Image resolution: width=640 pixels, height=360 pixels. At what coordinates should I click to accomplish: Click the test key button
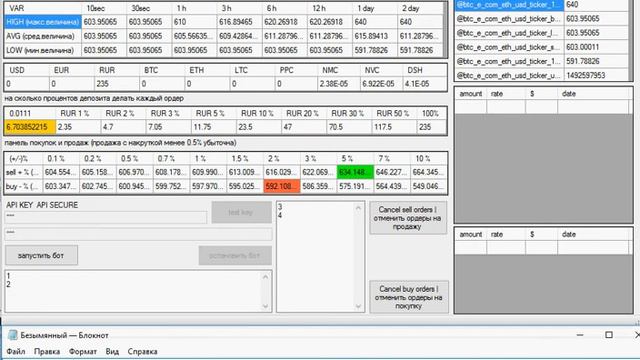[x=241, y=212]
